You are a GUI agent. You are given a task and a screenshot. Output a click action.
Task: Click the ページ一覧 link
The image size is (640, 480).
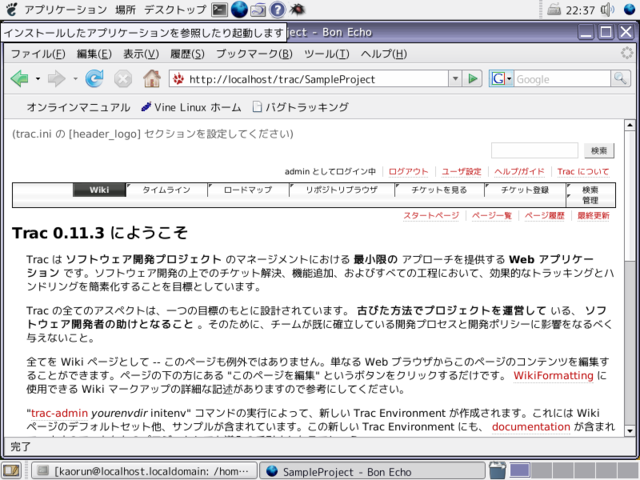pos(492,216)
